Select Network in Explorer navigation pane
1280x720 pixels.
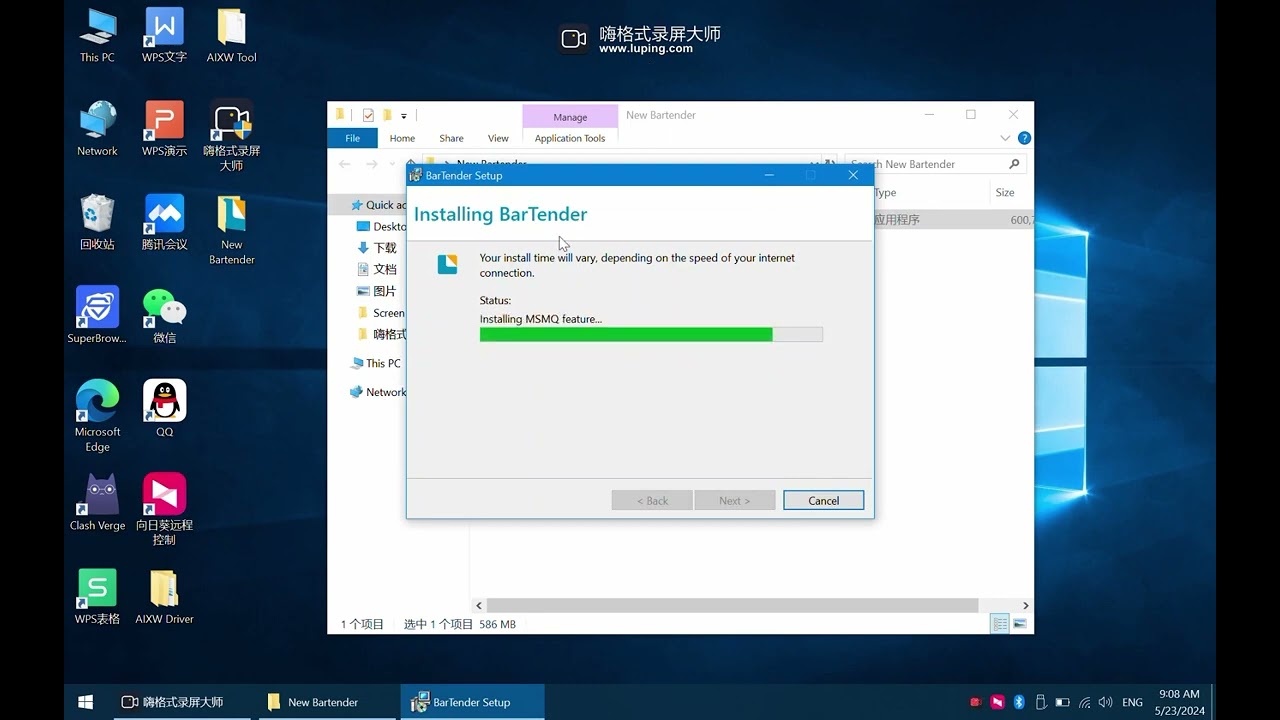377,392
